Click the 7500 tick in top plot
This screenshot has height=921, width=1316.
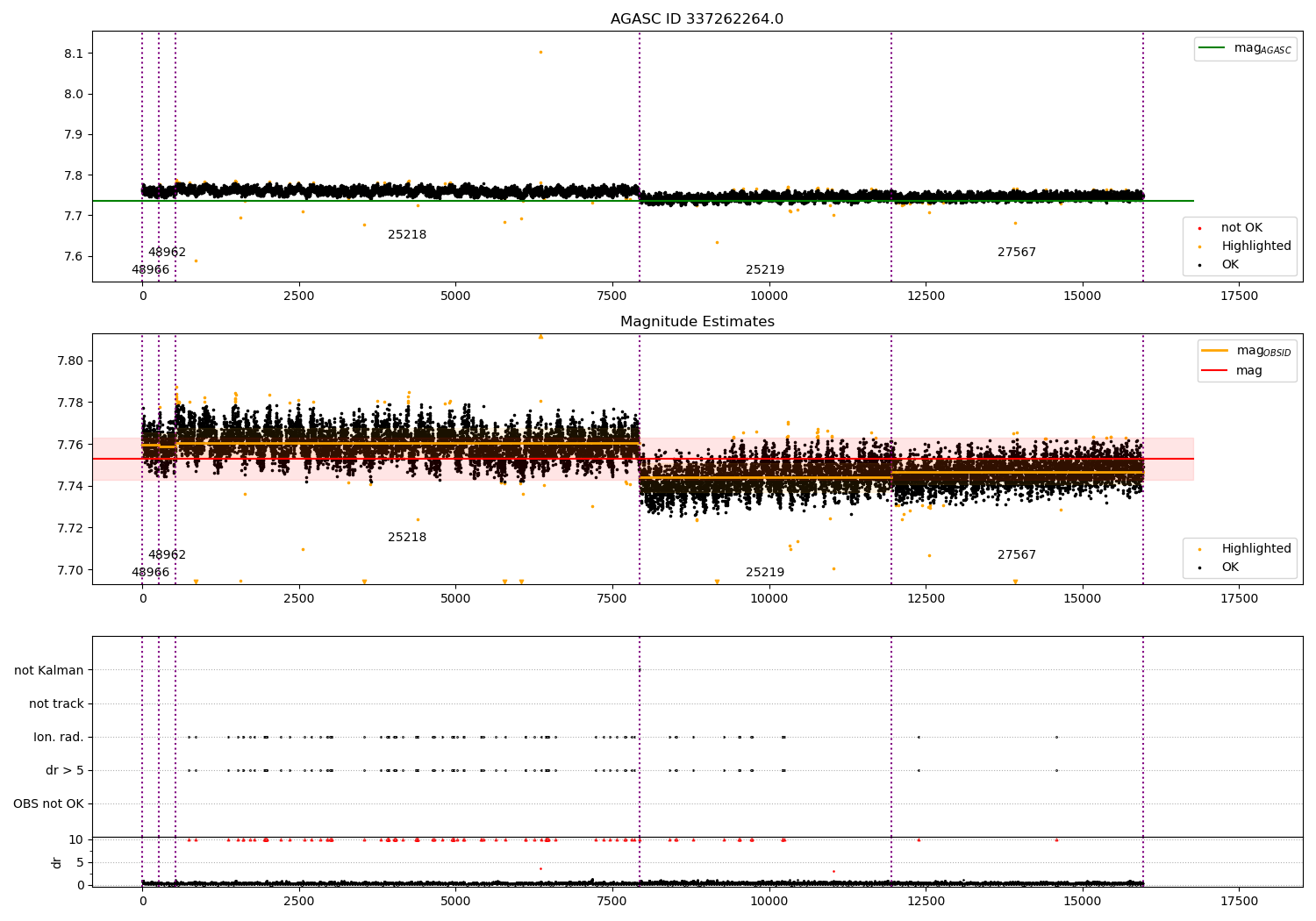[x=612, y=296]
